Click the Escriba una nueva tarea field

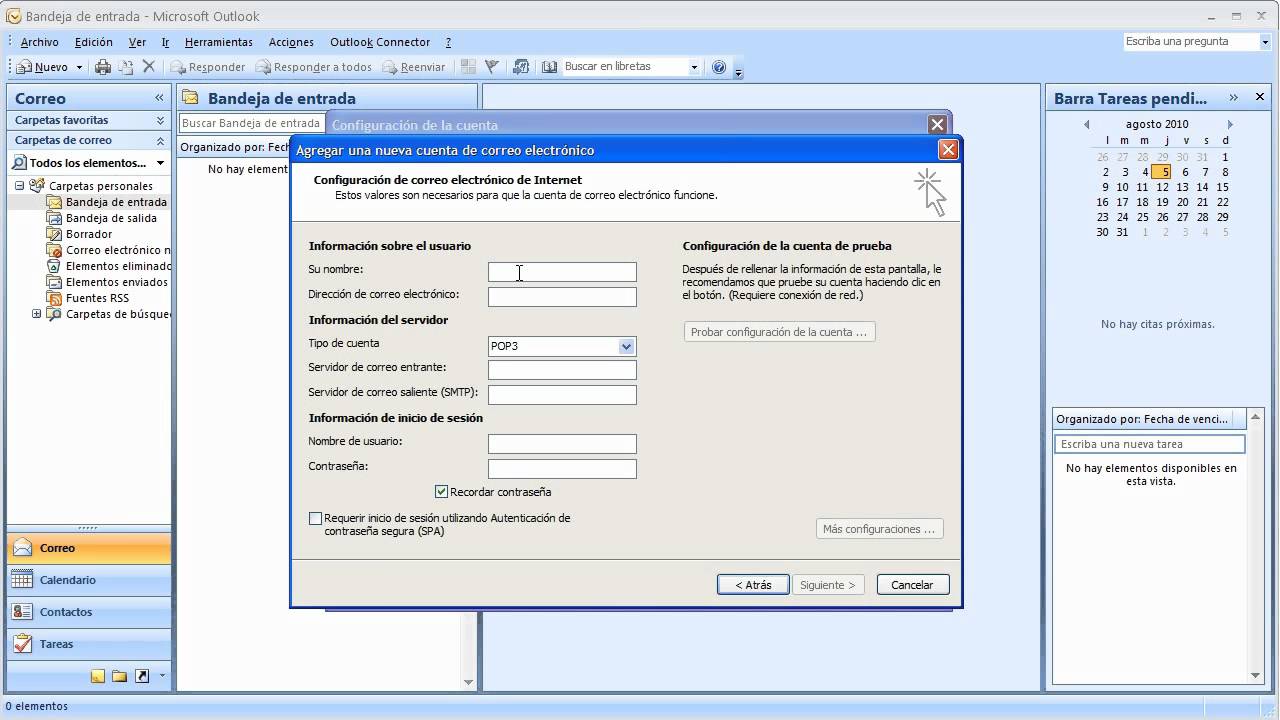point(1150,444)
